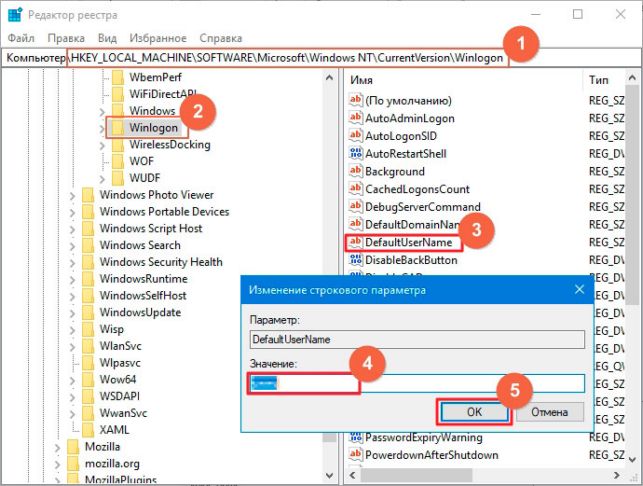
Task: Close the string edit dialog
Action: [579, 290]
